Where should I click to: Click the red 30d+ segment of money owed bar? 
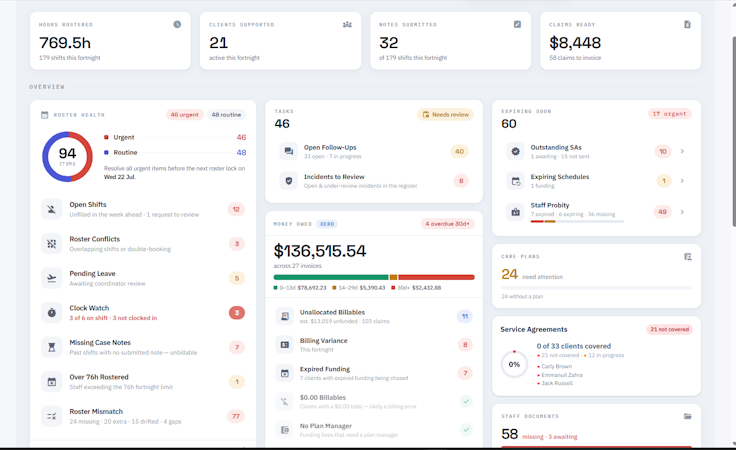(436, 277)
